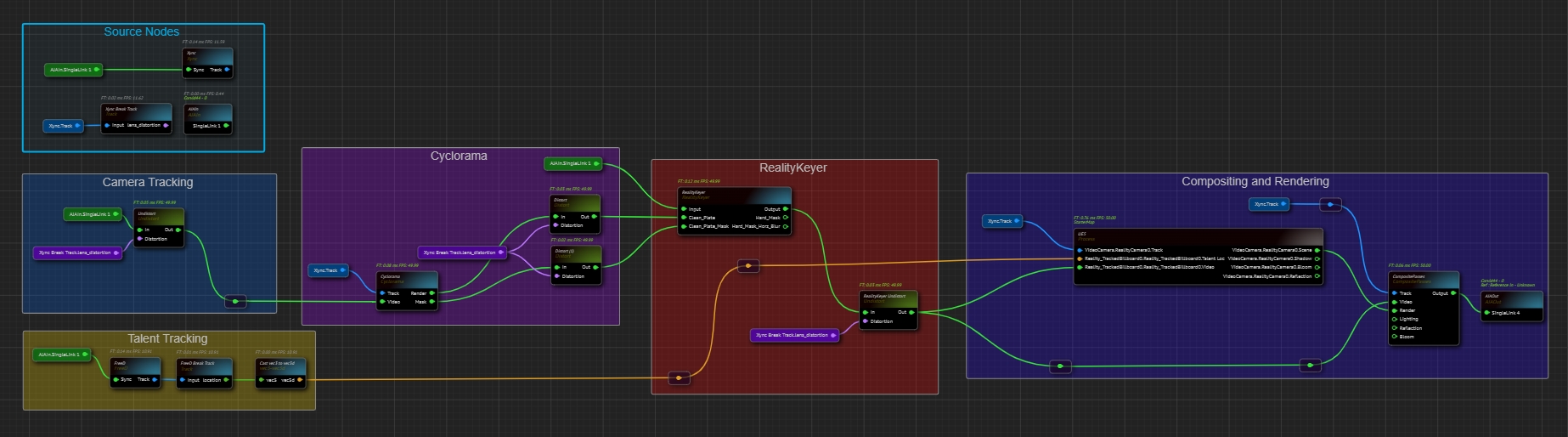The height and width of the screenshot is (437, 1568).
Task: Click the Bloom input pin on CompositePasses
Action: pos(1395,337)
